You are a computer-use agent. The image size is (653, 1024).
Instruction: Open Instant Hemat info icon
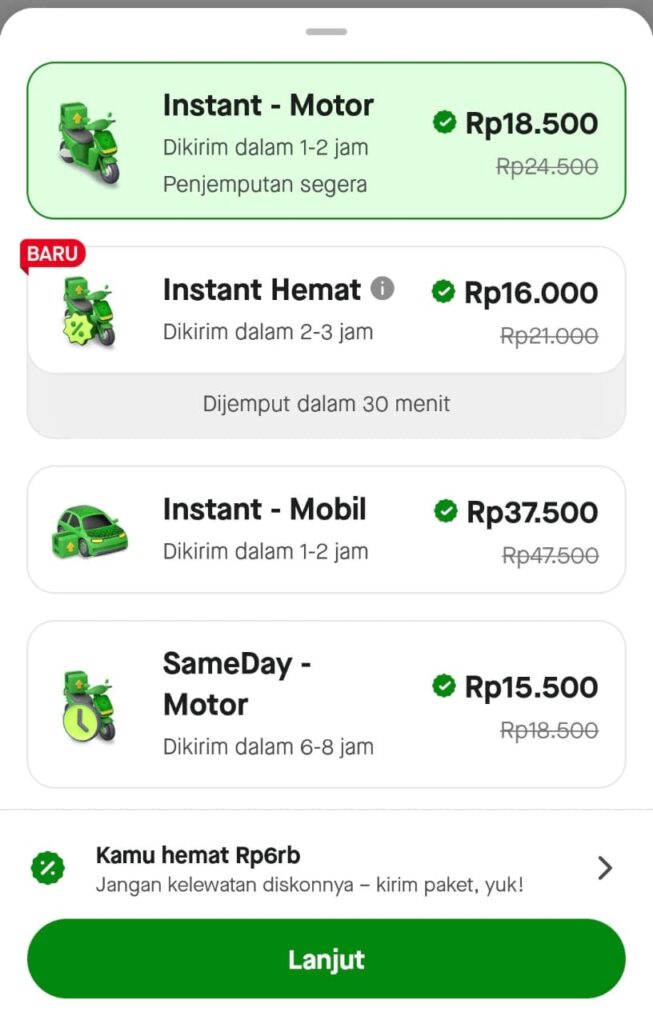click(x=382, y=289)
